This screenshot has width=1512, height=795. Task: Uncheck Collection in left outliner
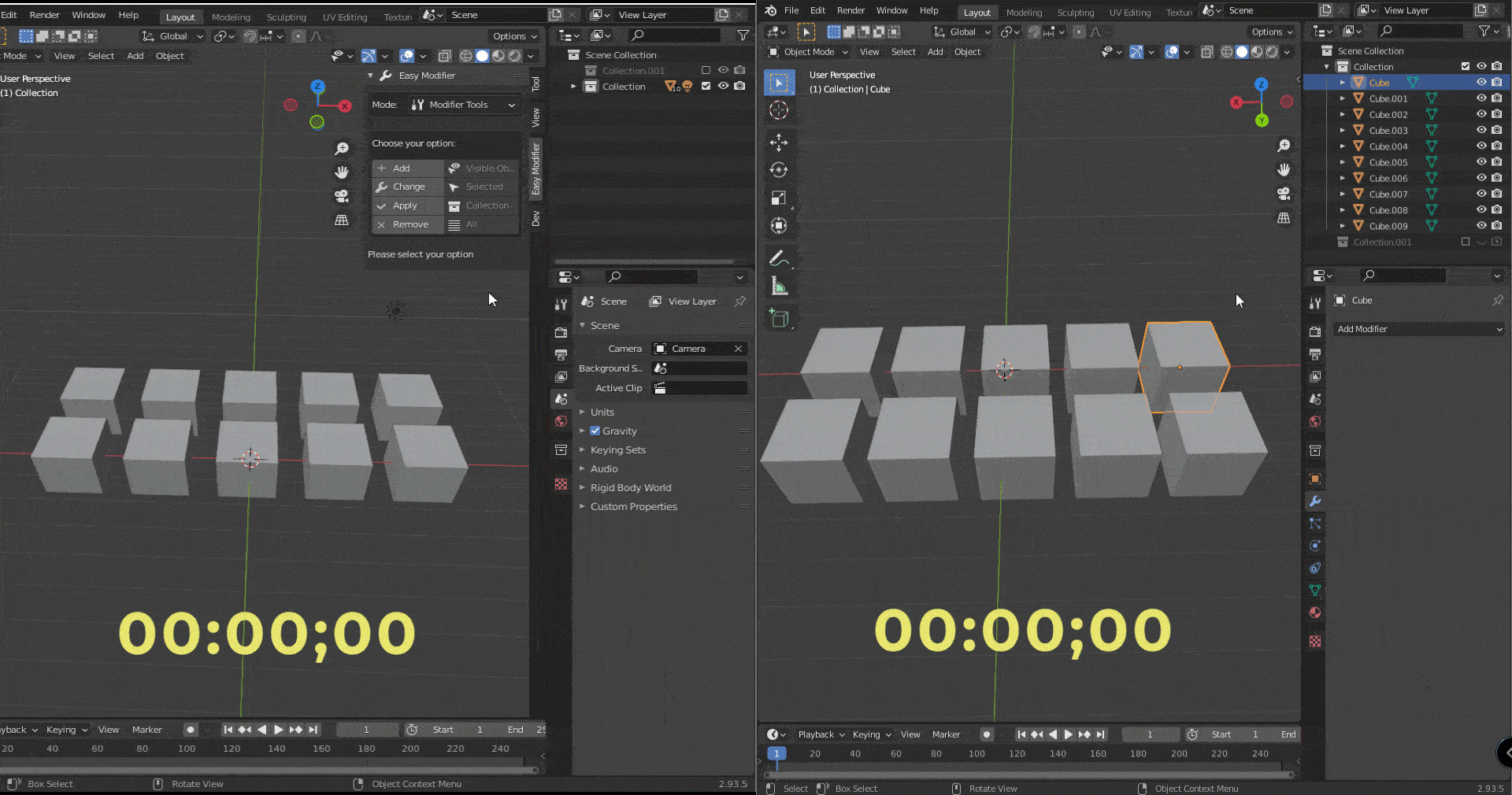(706, 86)
